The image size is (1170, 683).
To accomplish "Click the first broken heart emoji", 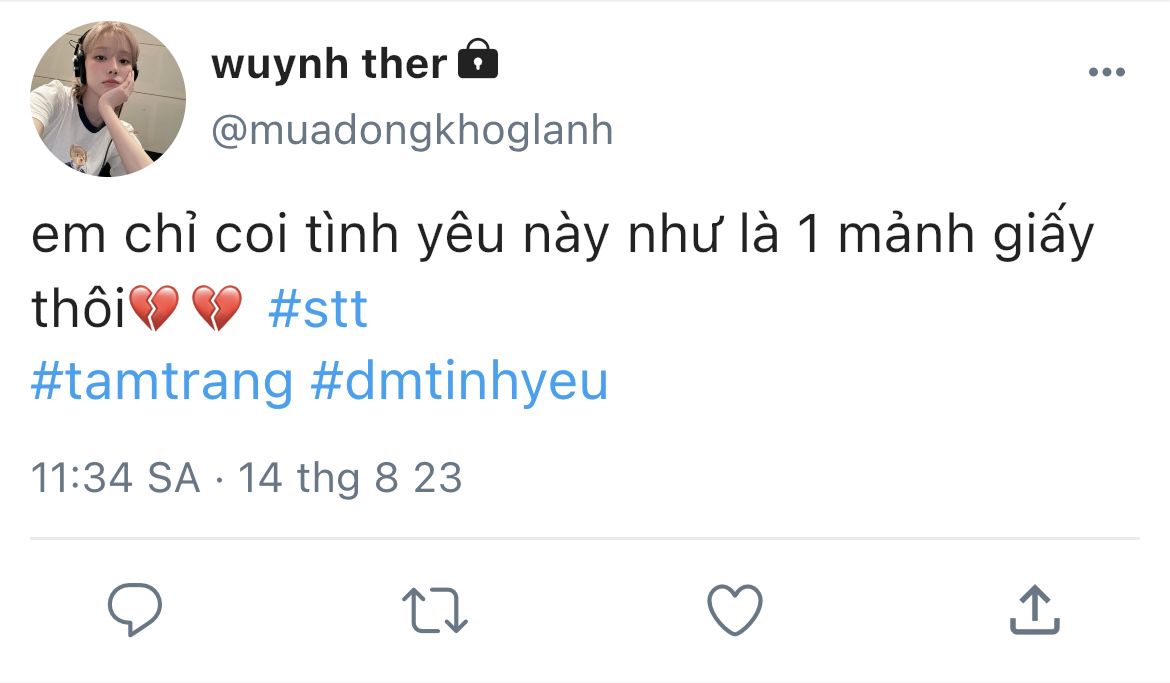I will [x=153, y=309].
